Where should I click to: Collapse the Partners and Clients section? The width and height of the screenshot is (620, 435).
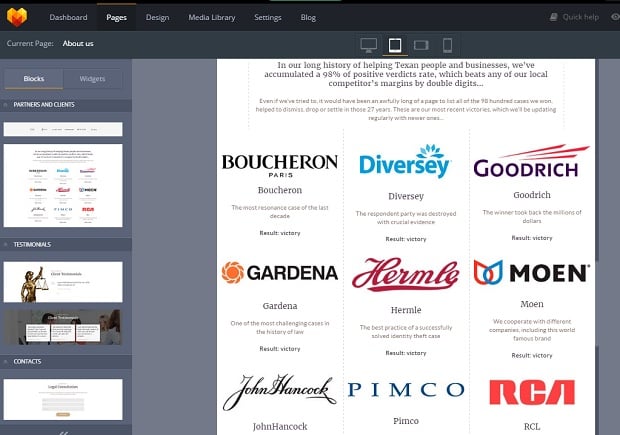click(6, 104)
